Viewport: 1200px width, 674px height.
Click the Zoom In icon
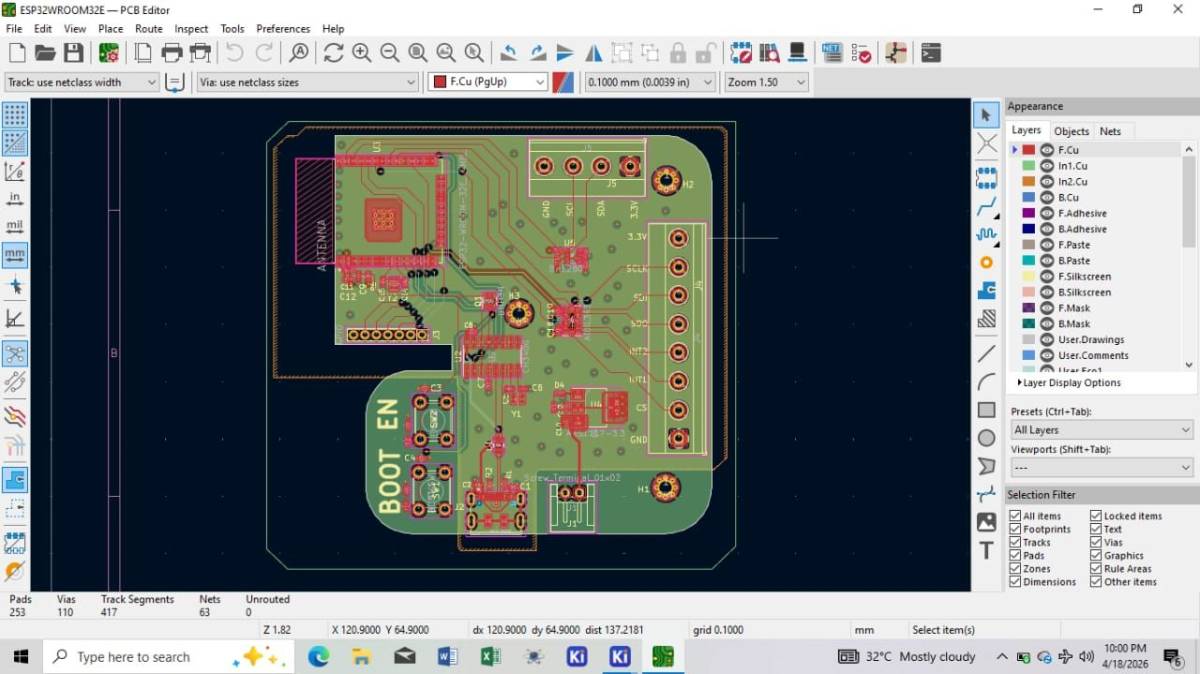tap(361, 52)
